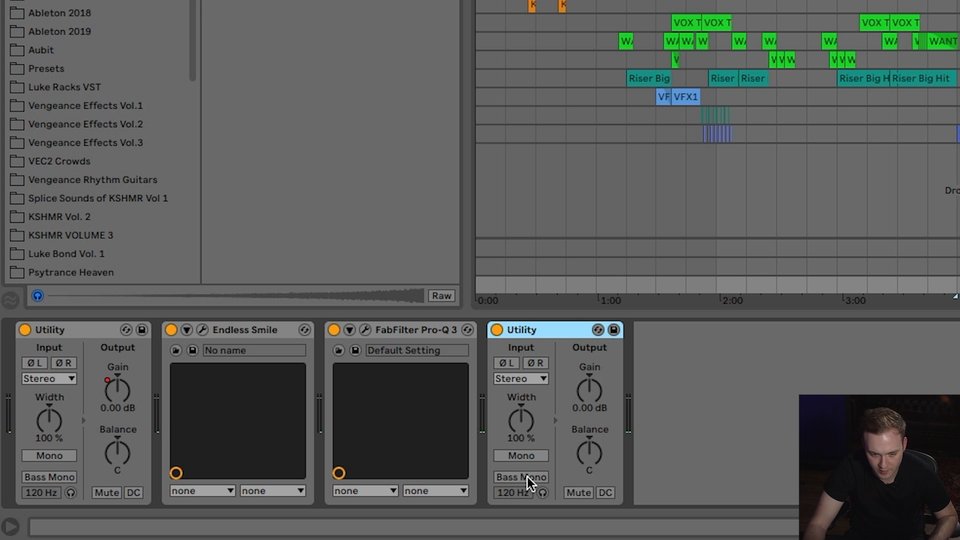Screen dimensions: 960x540
Task: Click the Default Setting preset field
Action: pyautogui.click(x=417, y=350)
